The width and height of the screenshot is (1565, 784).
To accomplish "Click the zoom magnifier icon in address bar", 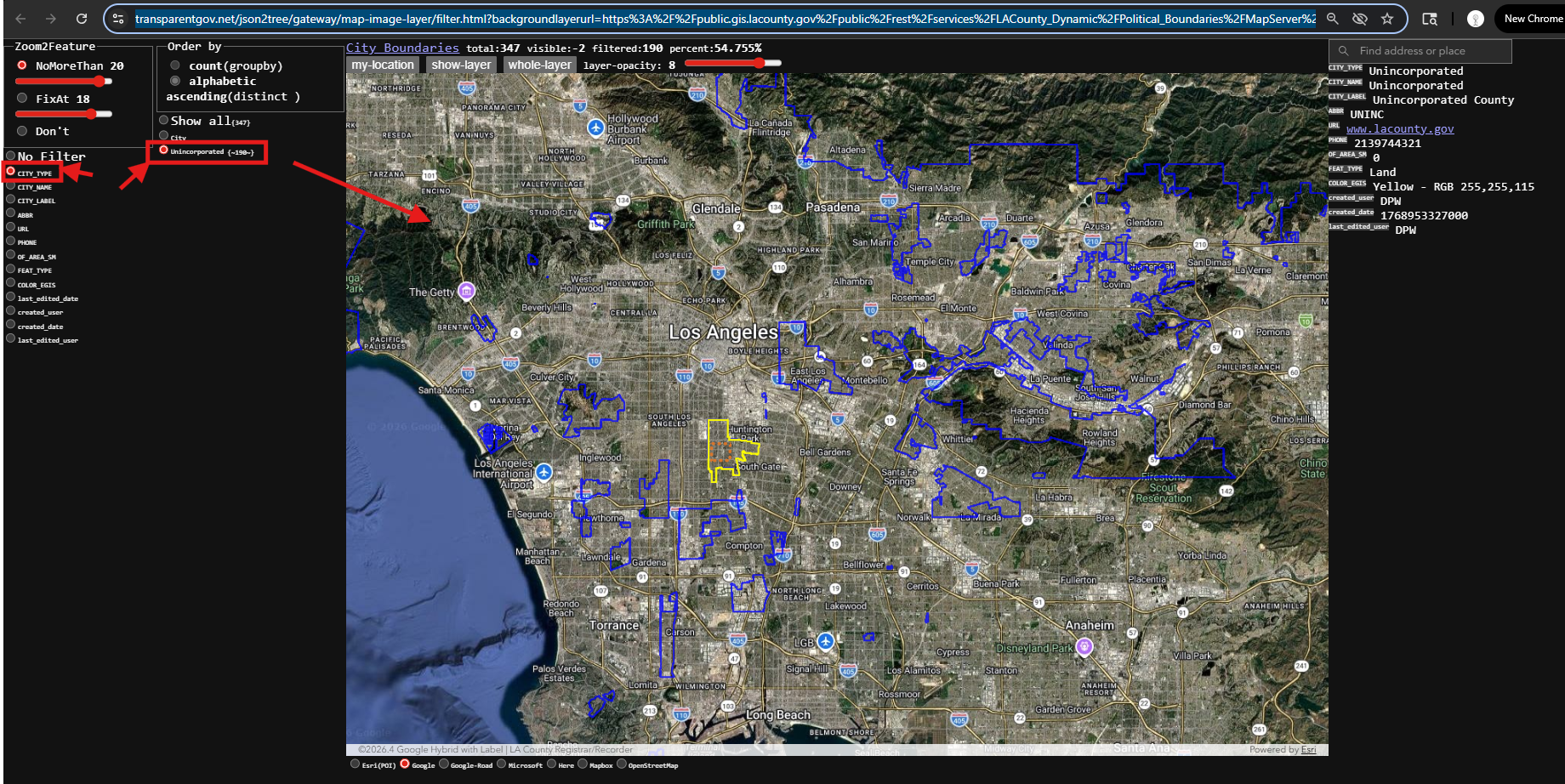I will click(1333, 19).
